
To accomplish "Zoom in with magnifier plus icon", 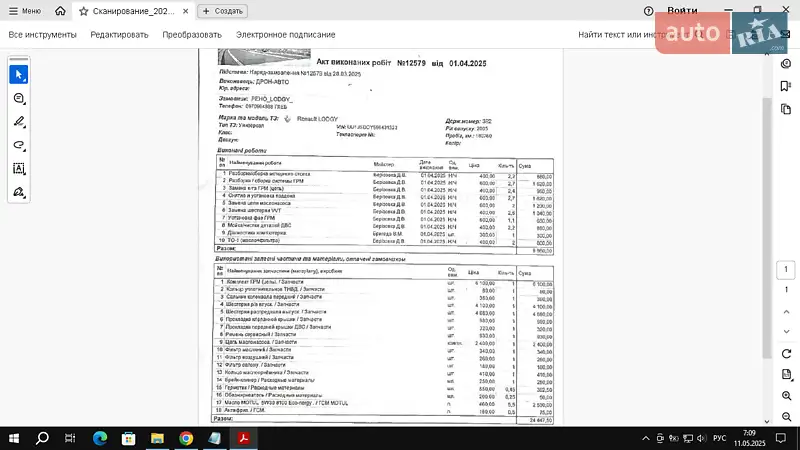I will [x=786, y=396].
